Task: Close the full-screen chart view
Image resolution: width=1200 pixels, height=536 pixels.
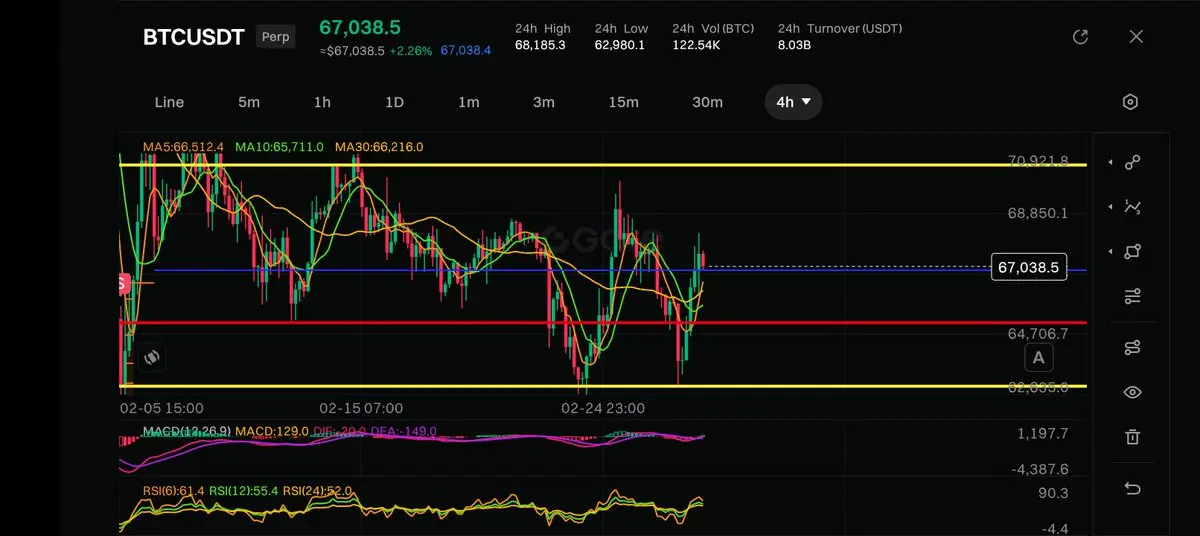Action: tap(1136, 37)
